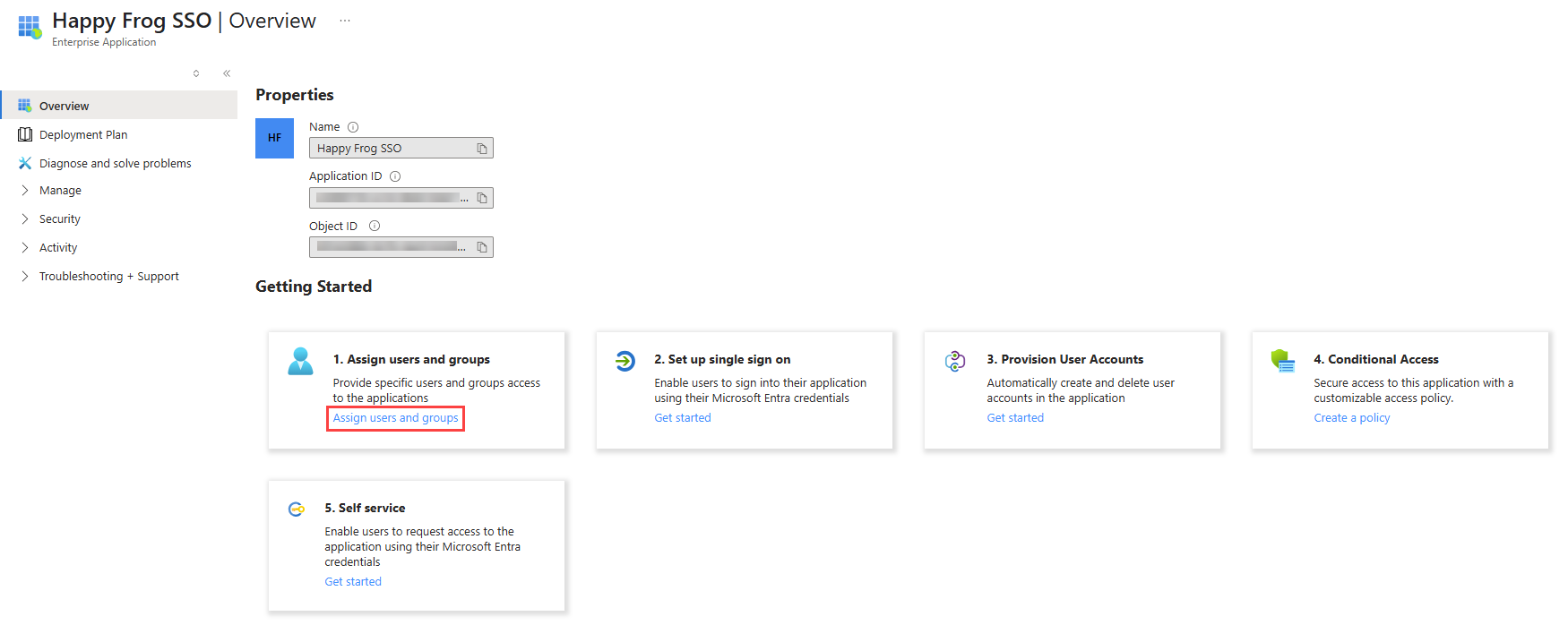Click the Assign users and groups link
This screenshot has height=625, width=1568.
pyautogui.click(x=395, y=418)
